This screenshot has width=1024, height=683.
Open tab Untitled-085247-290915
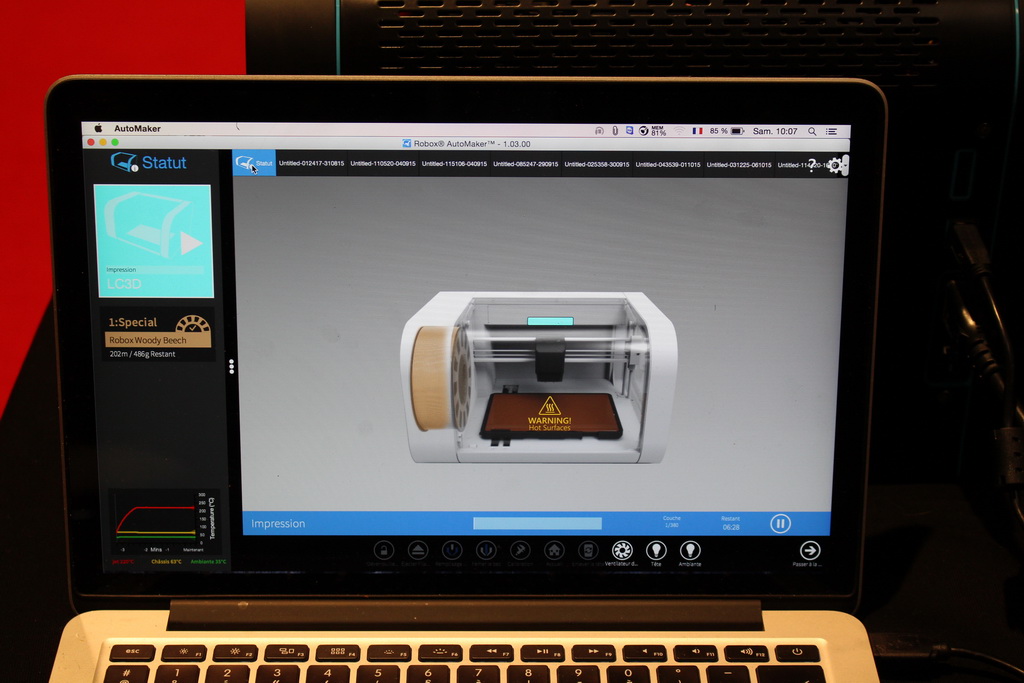526,164
